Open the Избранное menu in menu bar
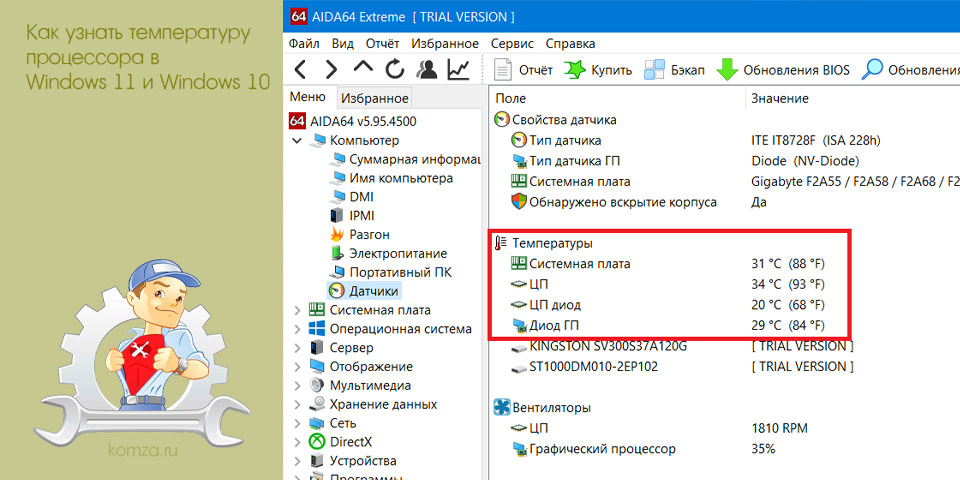This screenshot has width=960, height=480. point(445,43)
